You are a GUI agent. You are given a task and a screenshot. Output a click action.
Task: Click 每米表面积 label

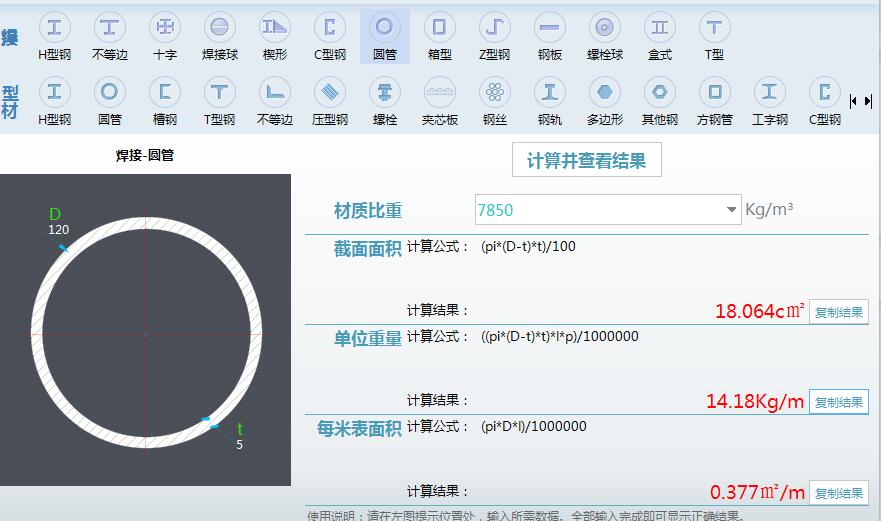pos(359,429)
